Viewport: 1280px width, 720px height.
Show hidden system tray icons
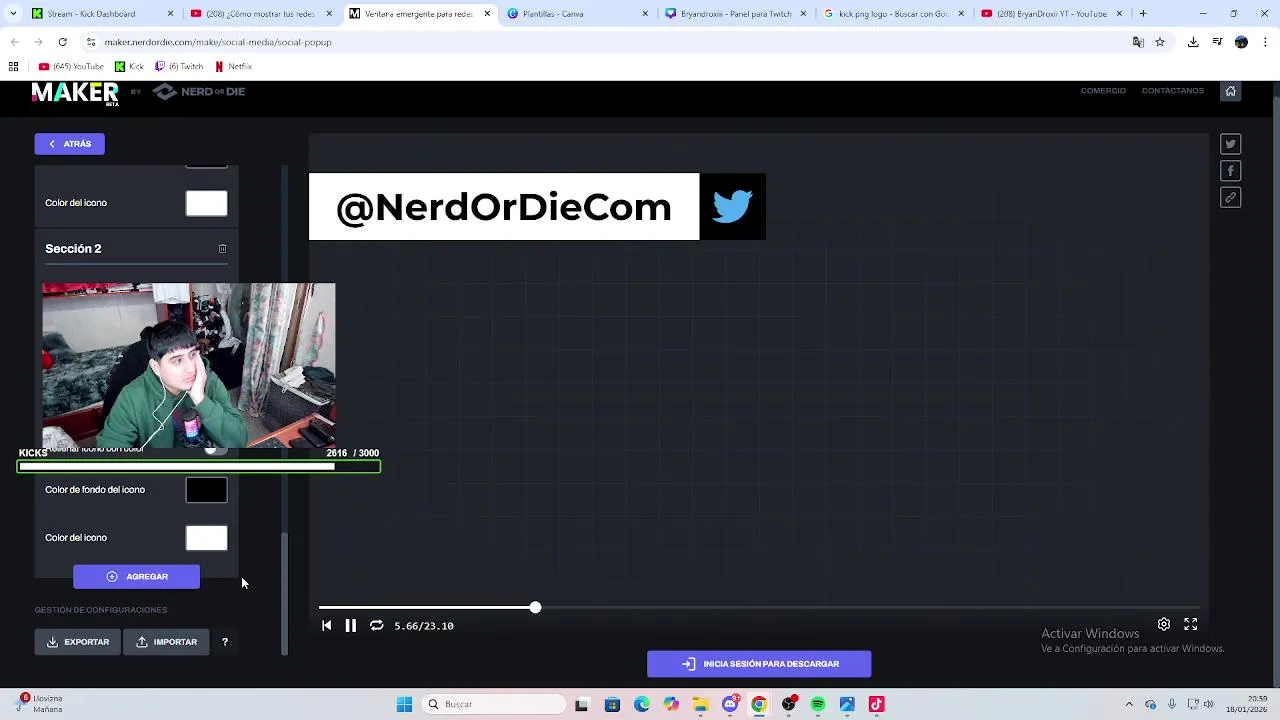point(1129,704)
